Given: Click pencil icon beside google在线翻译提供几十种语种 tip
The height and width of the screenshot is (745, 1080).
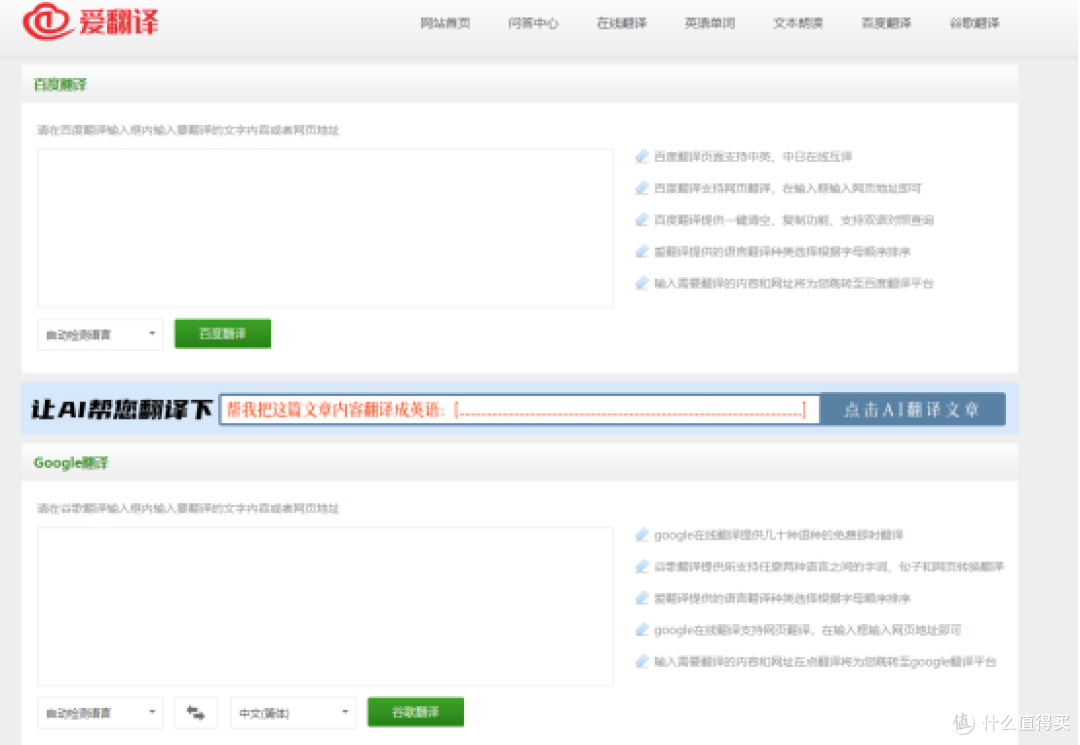Looking at the screenshot, I should click(642, 535).
